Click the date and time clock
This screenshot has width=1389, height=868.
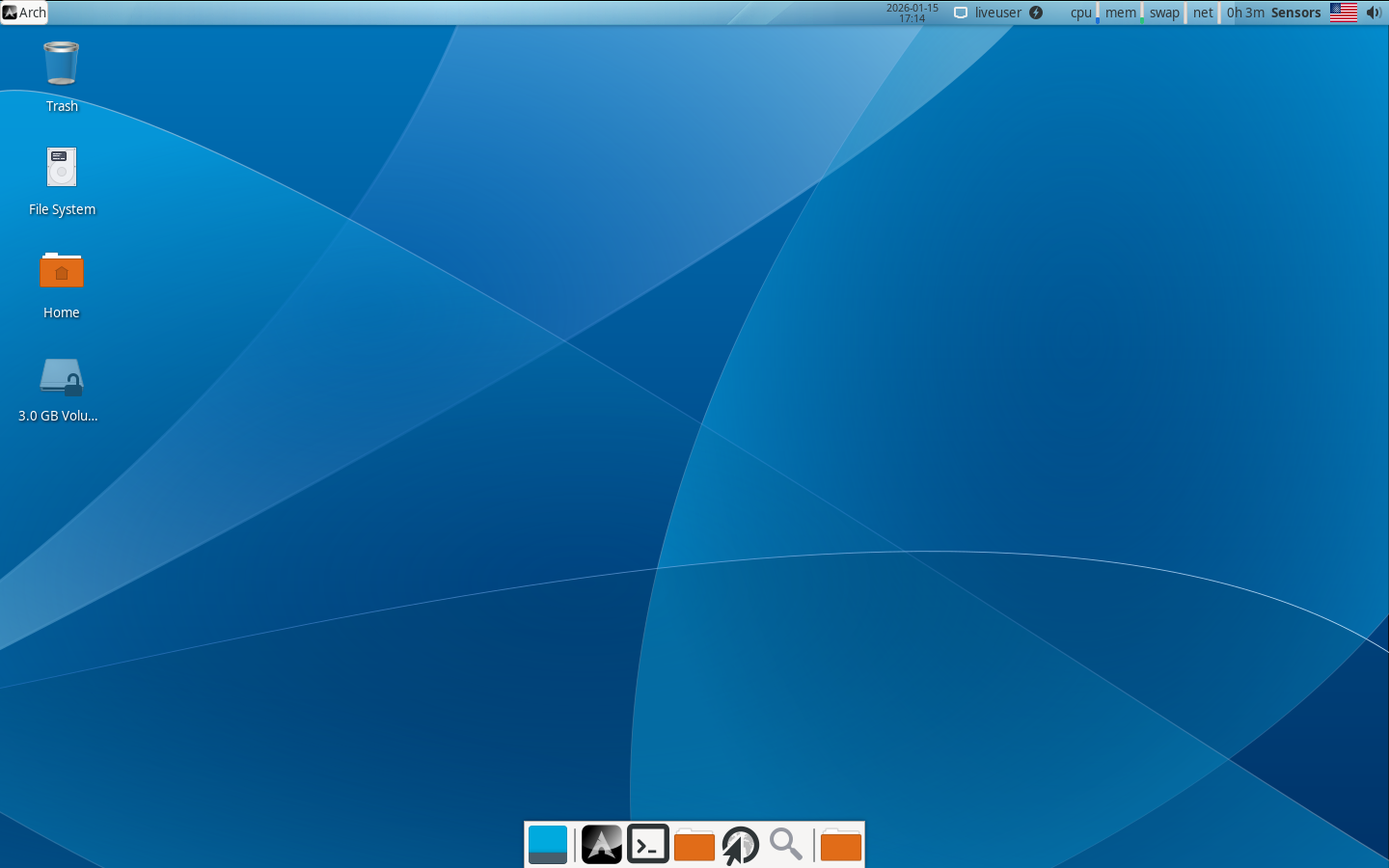(x=912, y=13)
